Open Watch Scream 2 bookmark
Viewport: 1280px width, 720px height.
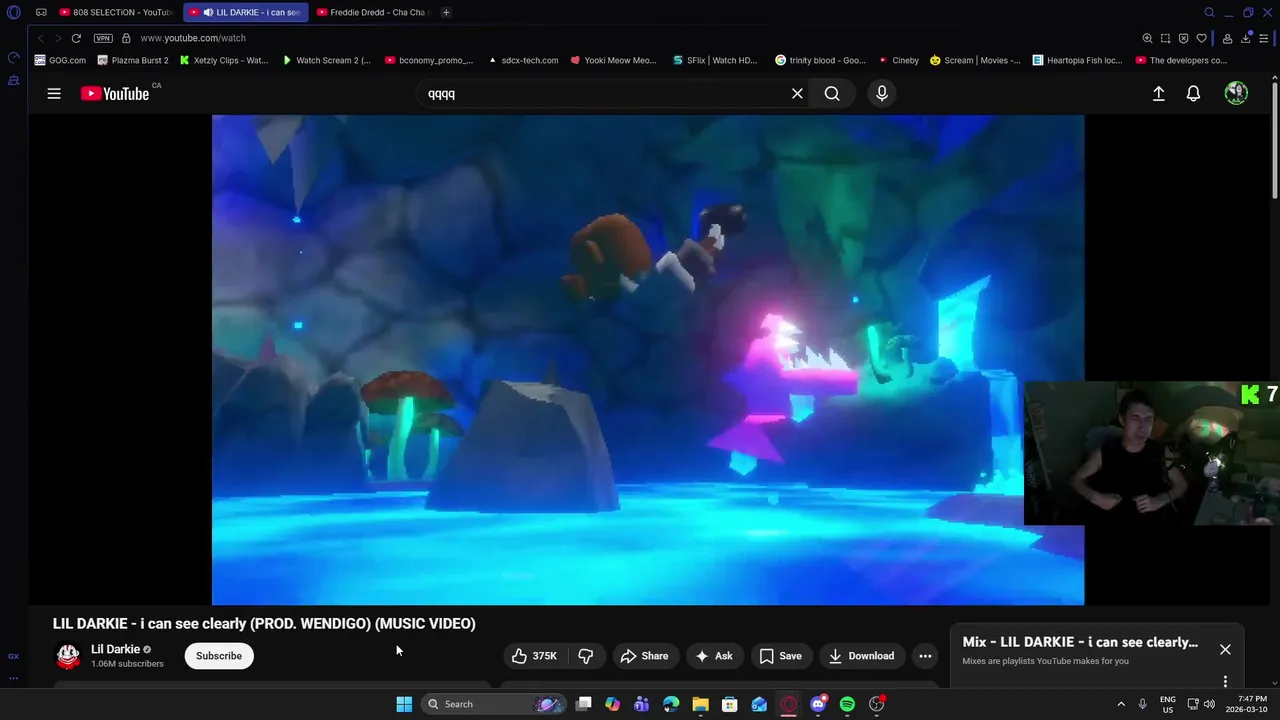[326, 60]
